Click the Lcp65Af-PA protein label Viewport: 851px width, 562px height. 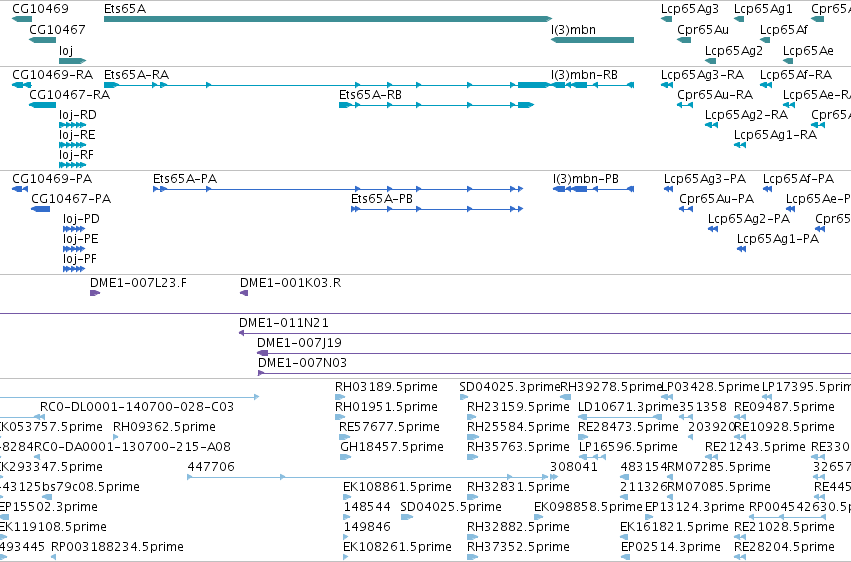point(798,178)
